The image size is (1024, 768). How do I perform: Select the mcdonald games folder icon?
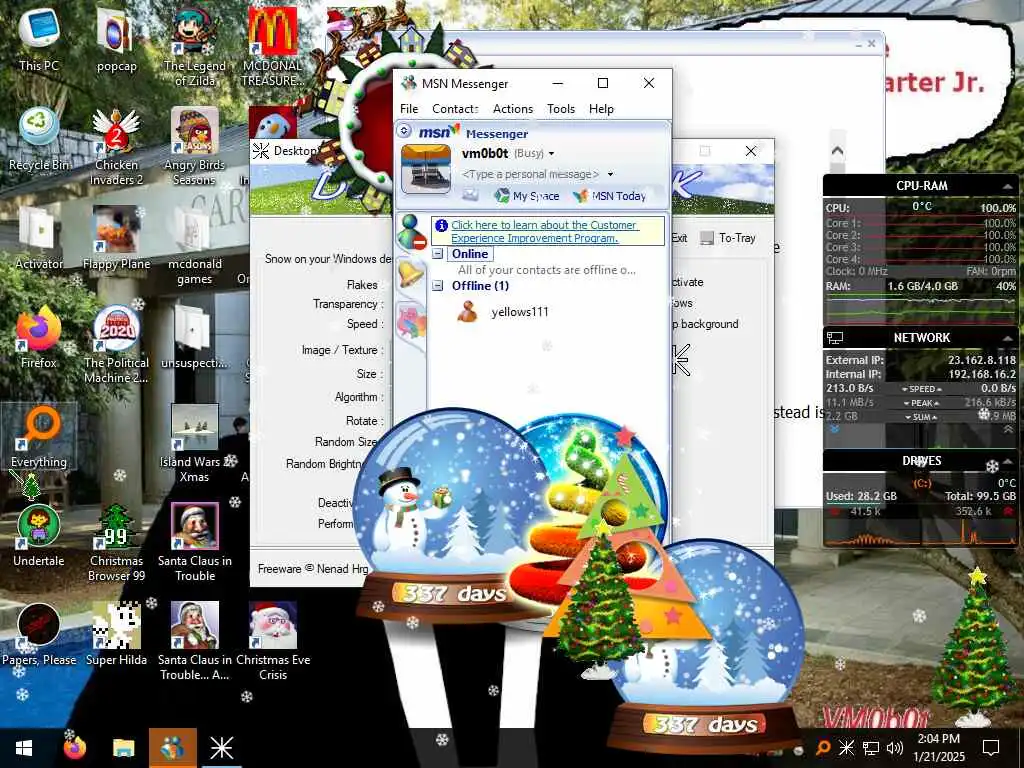point(195,246)
